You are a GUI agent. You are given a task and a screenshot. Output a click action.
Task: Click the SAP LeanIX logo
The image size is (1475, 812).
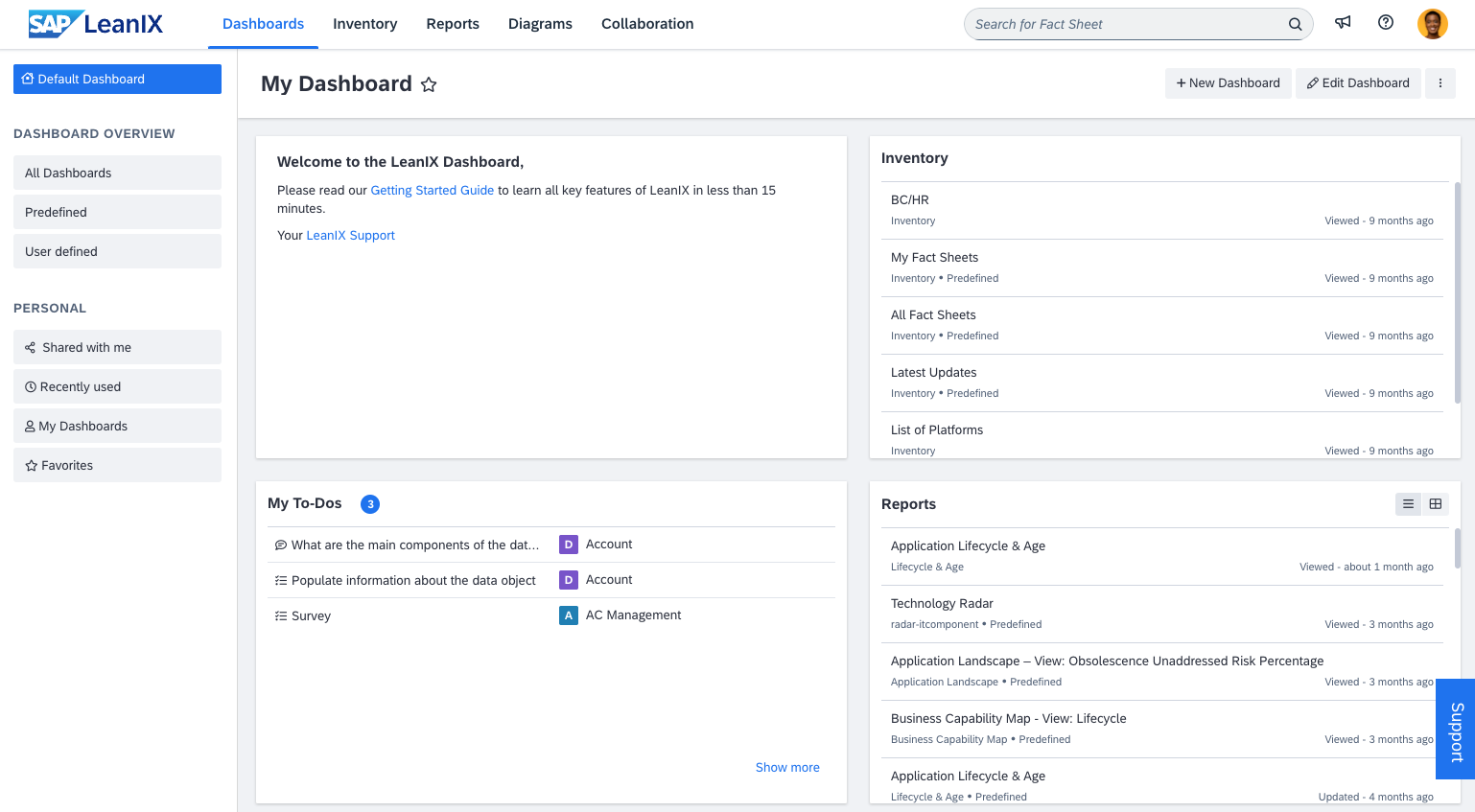(96, 24)
